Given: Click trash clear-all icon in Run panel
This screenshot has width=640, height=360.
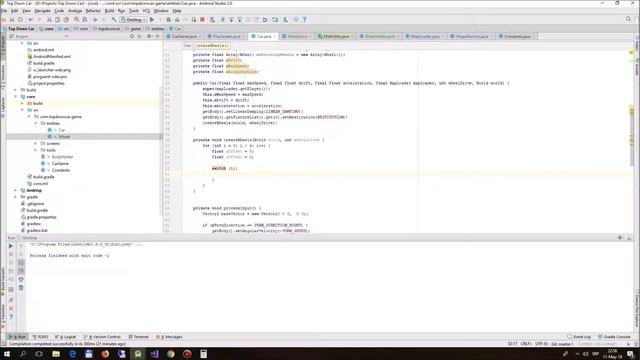Looking at the screenshot, I should coord(21,288).
